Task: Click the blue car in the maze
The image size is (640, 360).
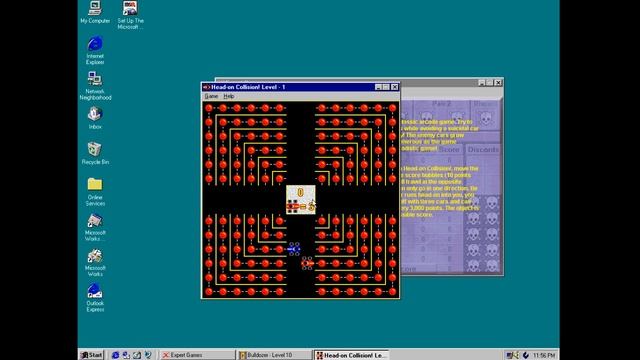Action: tap(294, 249)
